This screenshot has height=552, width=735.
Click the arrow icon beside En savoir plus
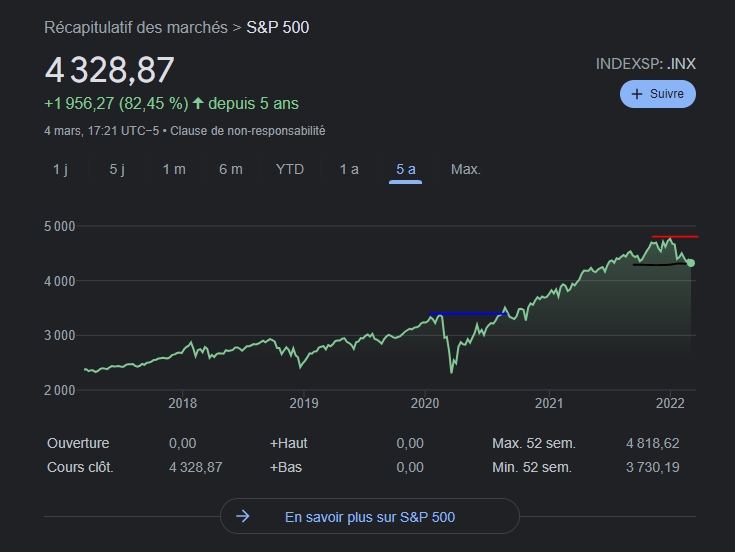(243, 517)
